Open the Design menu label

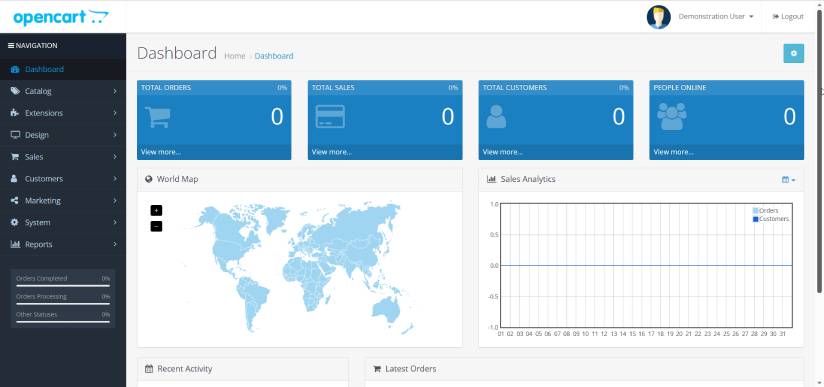pos(37,135)
